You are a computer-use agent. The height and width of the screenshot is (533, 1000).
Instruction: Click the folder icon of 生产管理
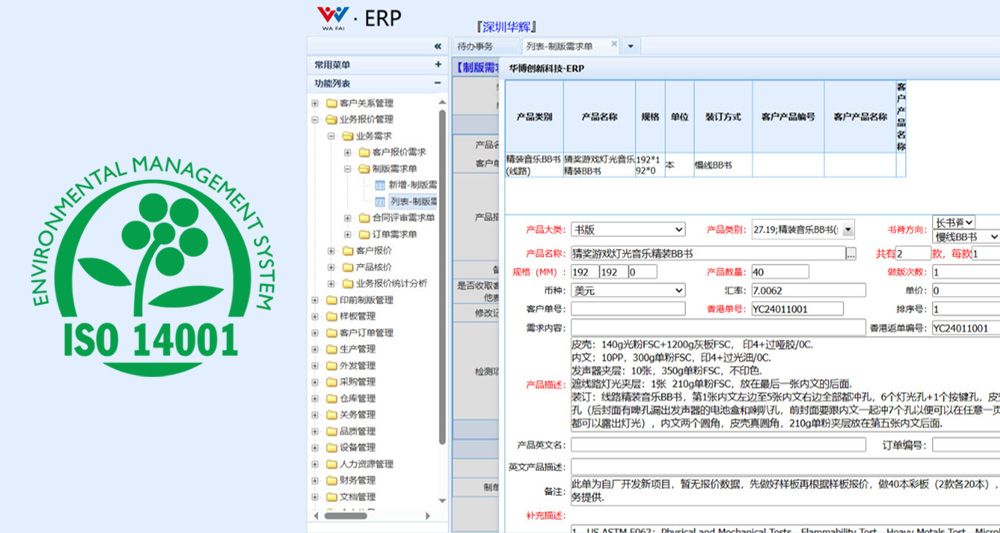pos(332,349)
